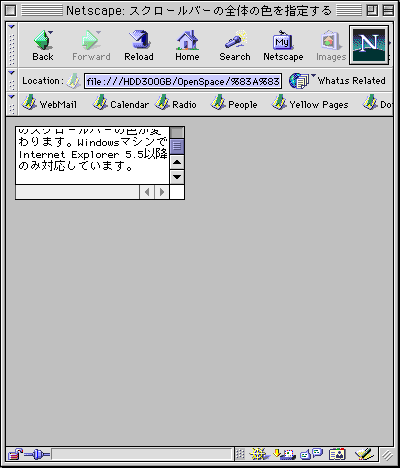
Task: Click the down arrow of the text box scrollbar
Action: [x=177, y=177]
